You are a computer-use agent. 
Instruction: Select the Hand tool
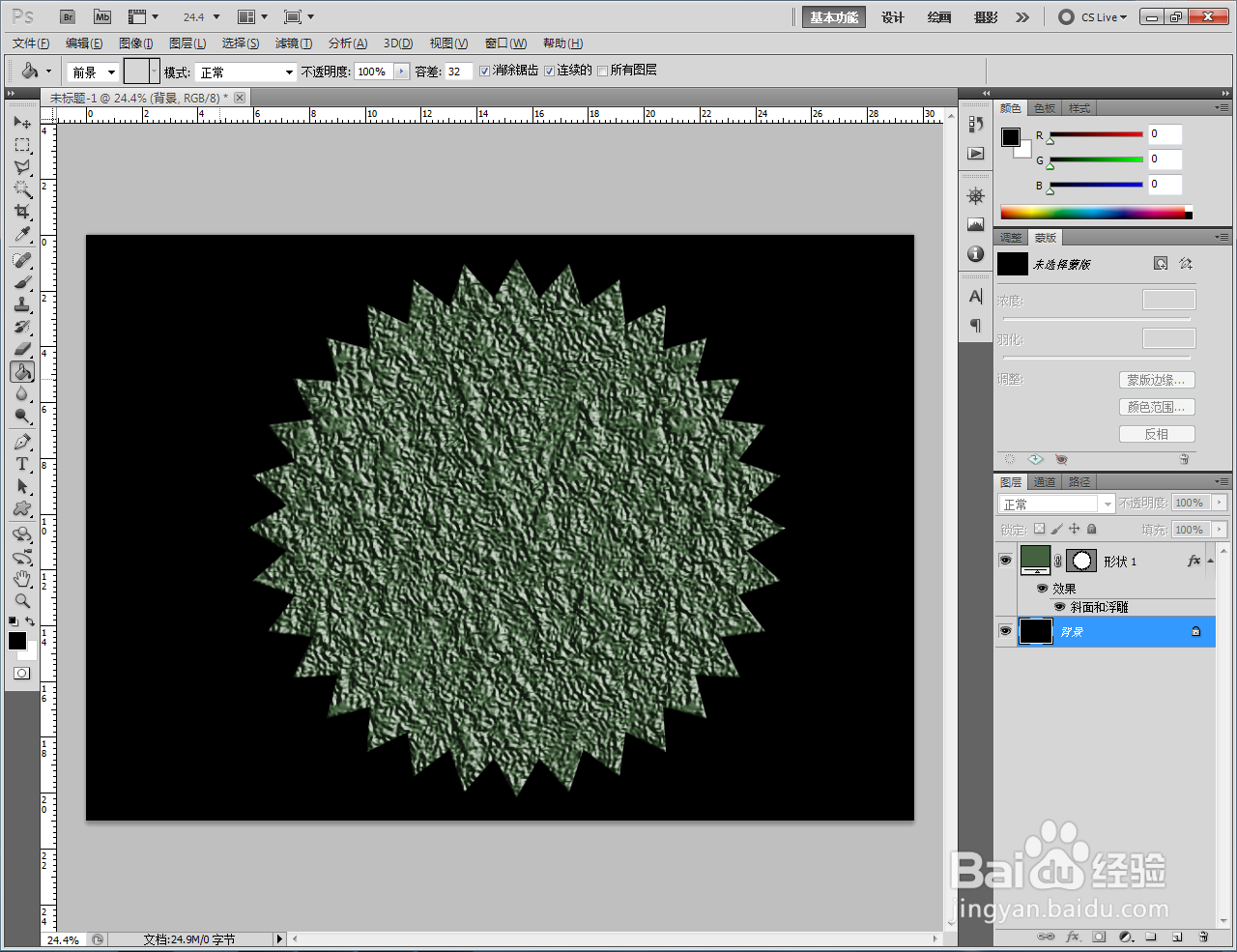22,579
